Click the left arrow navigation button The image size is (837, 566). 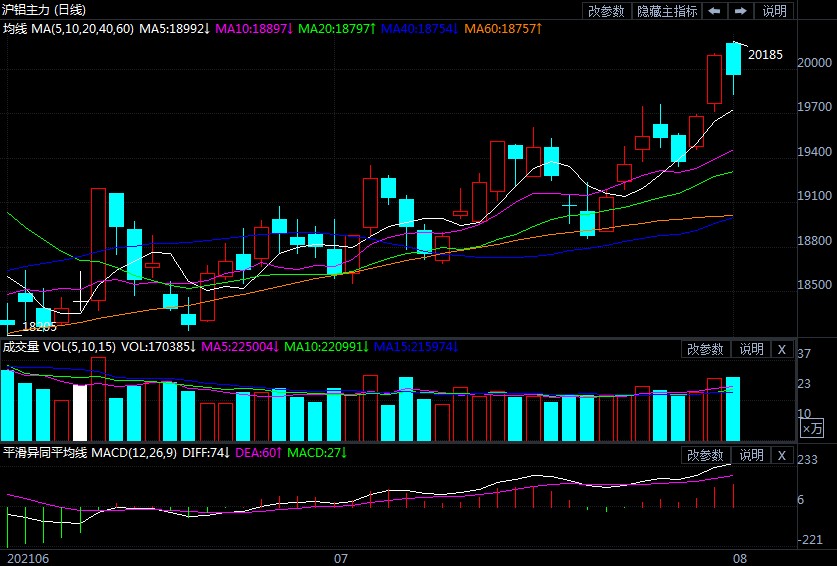pos(714,11)
